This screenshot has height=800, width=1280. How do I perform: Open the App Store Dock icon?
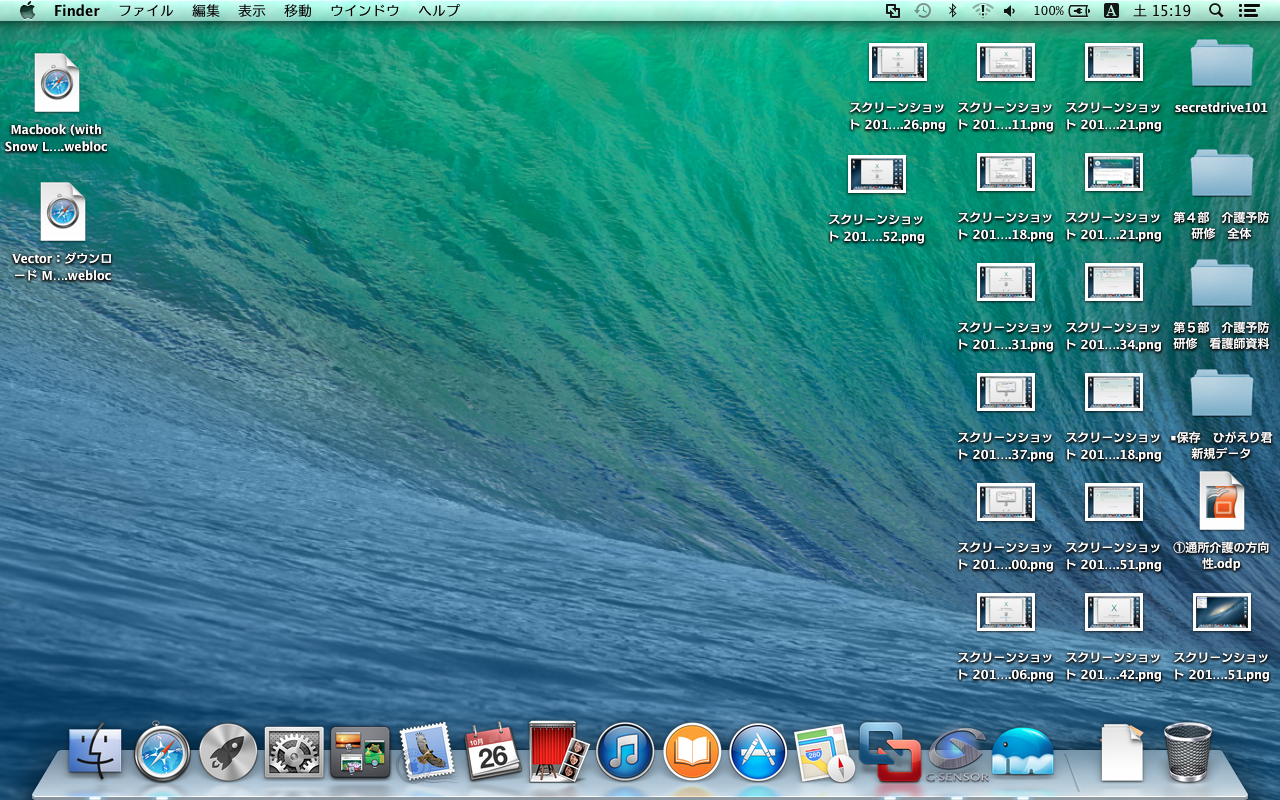[x=758, y=752]
